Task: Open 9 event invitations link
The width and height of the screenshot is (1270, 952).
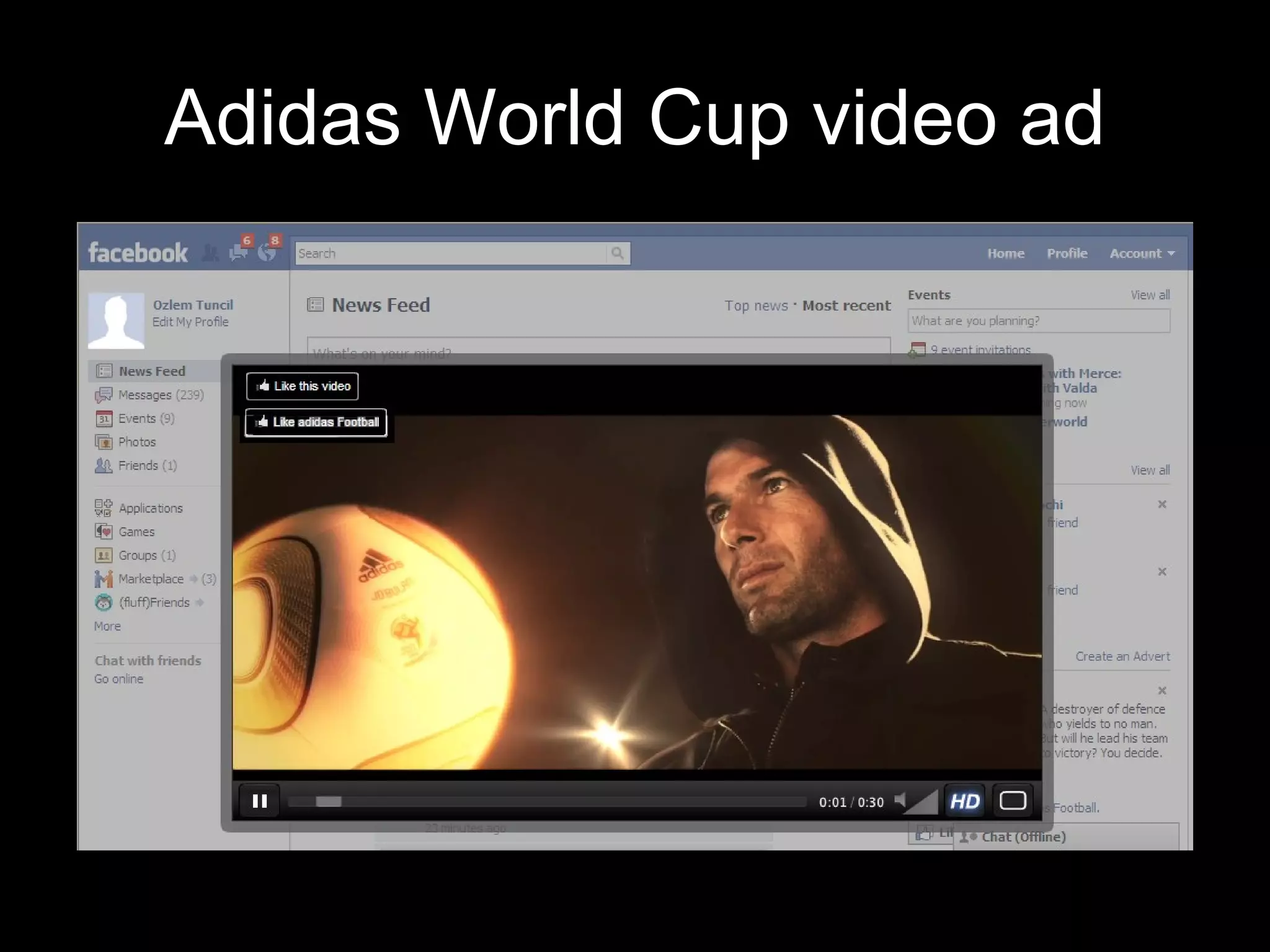Action: (x=980, y=350)
